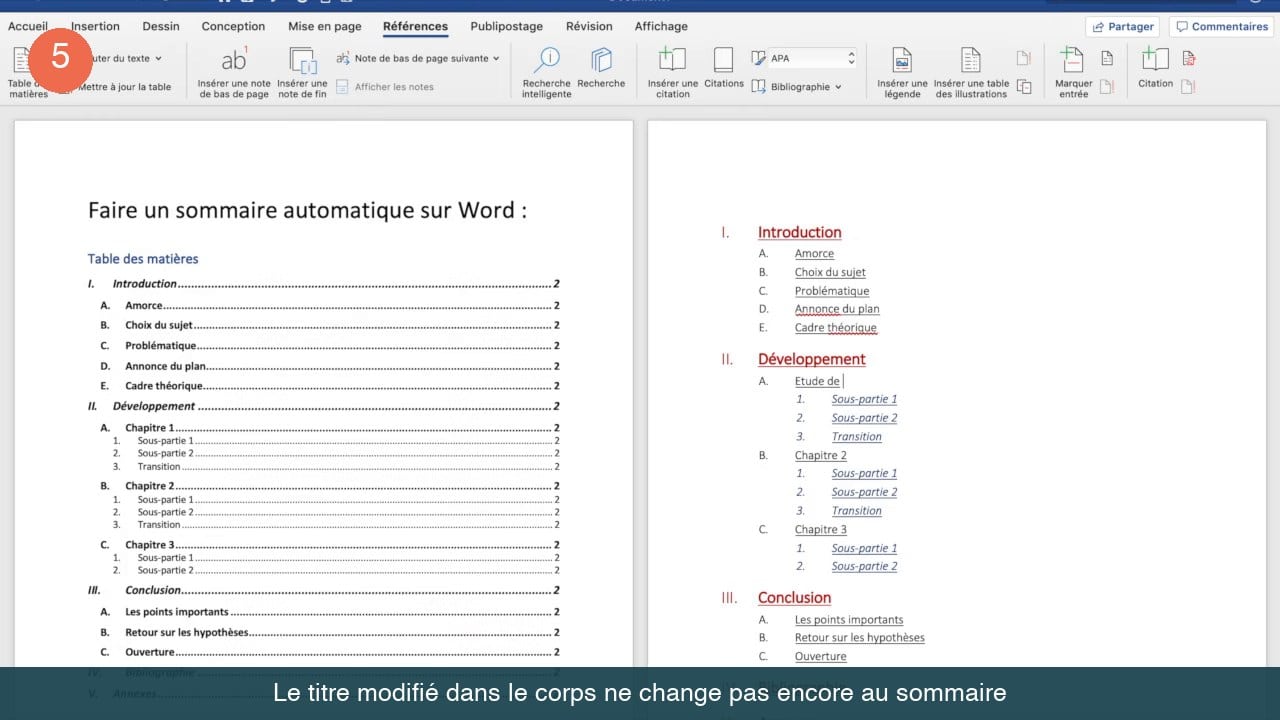Click the insert index icon beside Marquer entrée
1280x720 pixels.
[1107, 58]
